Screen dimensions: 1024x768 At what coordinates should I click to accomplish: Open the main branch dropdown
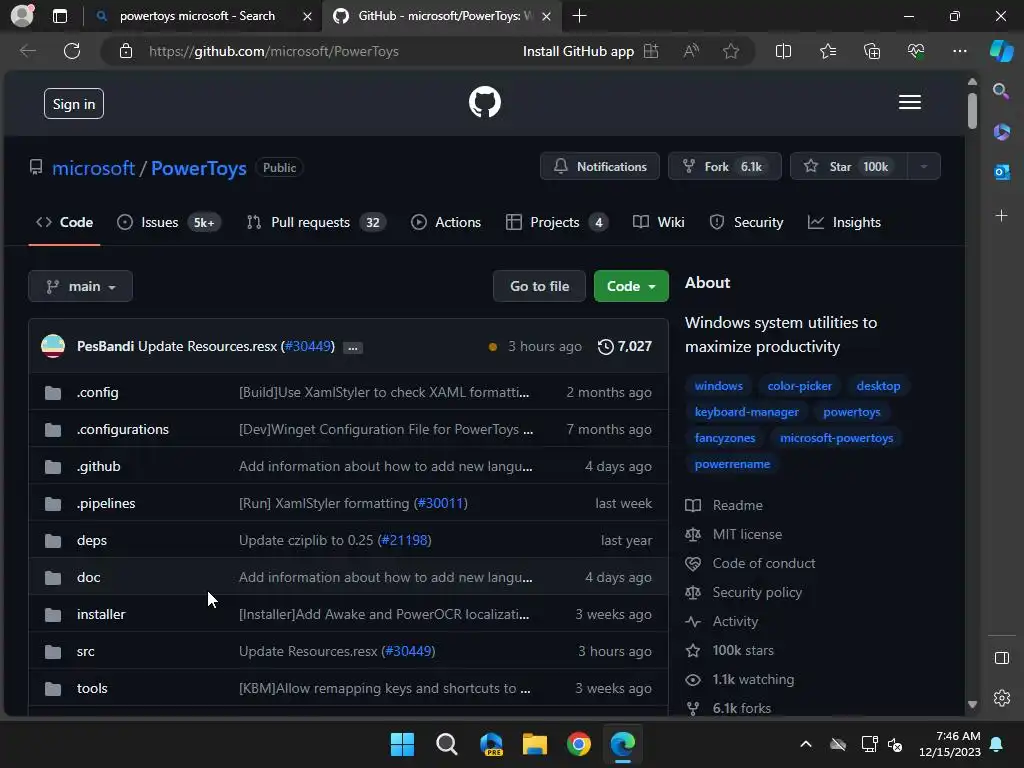(x=80, y=286)
